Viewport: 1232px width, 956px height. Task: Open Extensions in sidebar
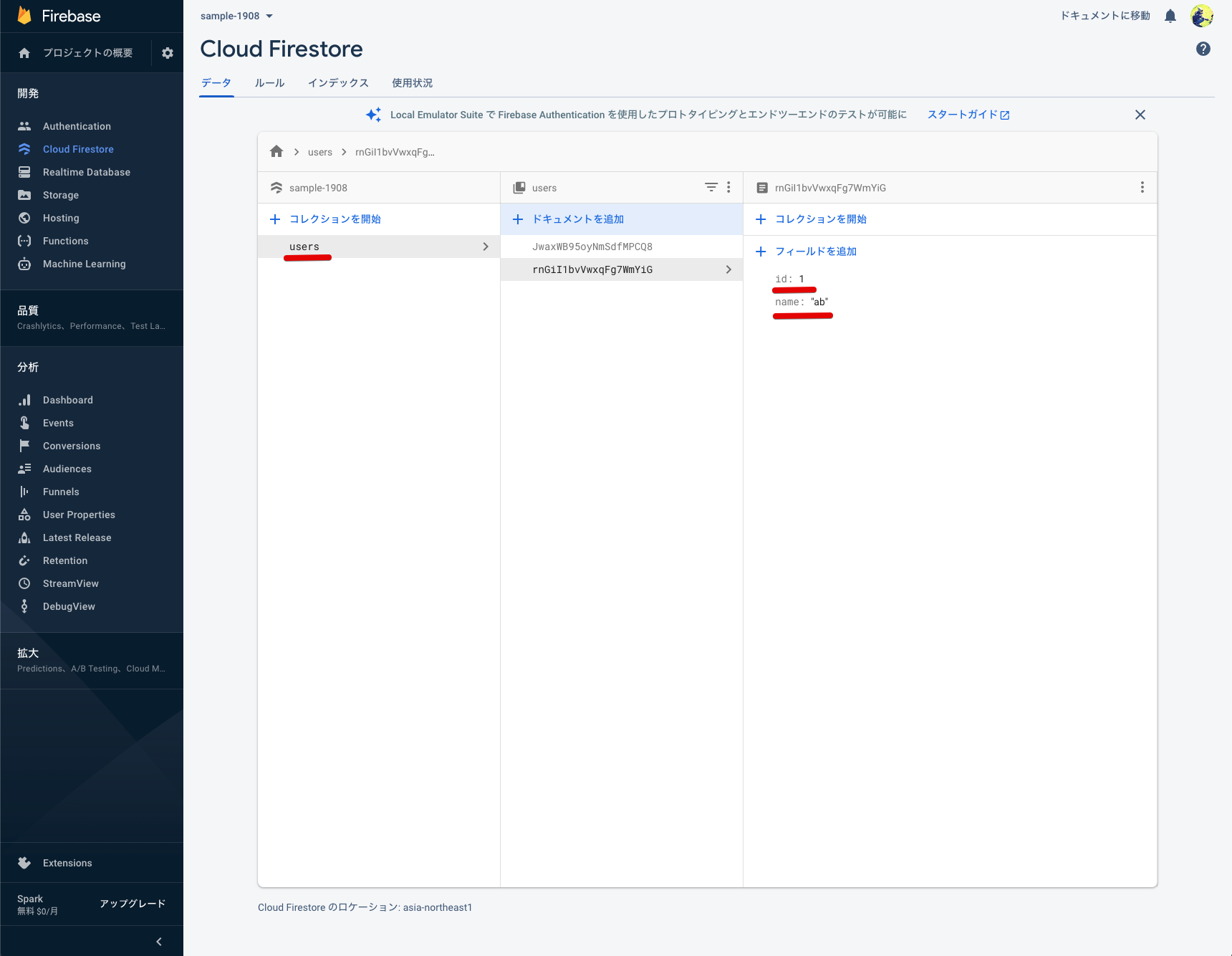(x=67, y=863)
